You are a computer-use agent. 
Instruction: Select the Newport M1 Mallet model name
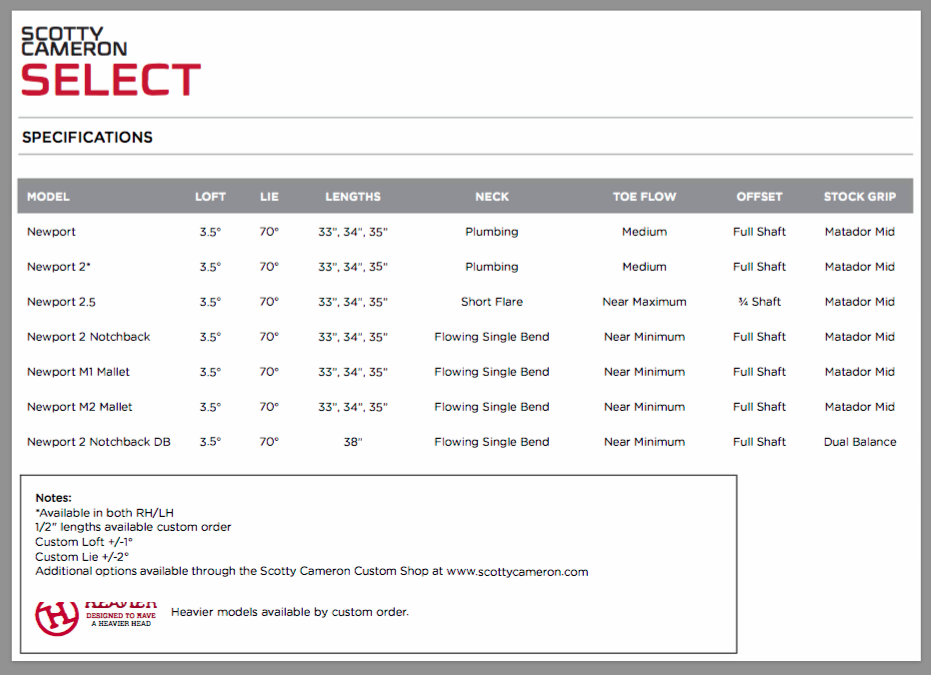pos(78,372)
